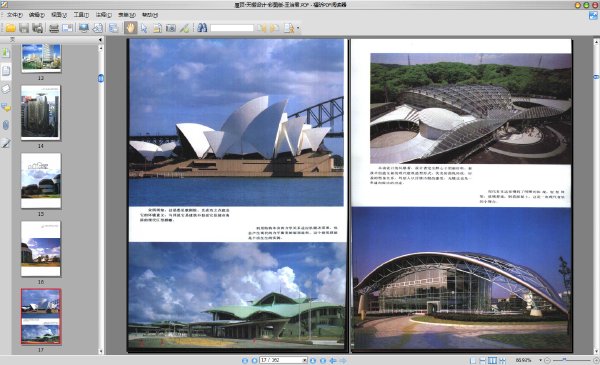Viewport: 600px width, 365px height.
Task: Open the second menu in the menu bar
Action: coord(37,15)
